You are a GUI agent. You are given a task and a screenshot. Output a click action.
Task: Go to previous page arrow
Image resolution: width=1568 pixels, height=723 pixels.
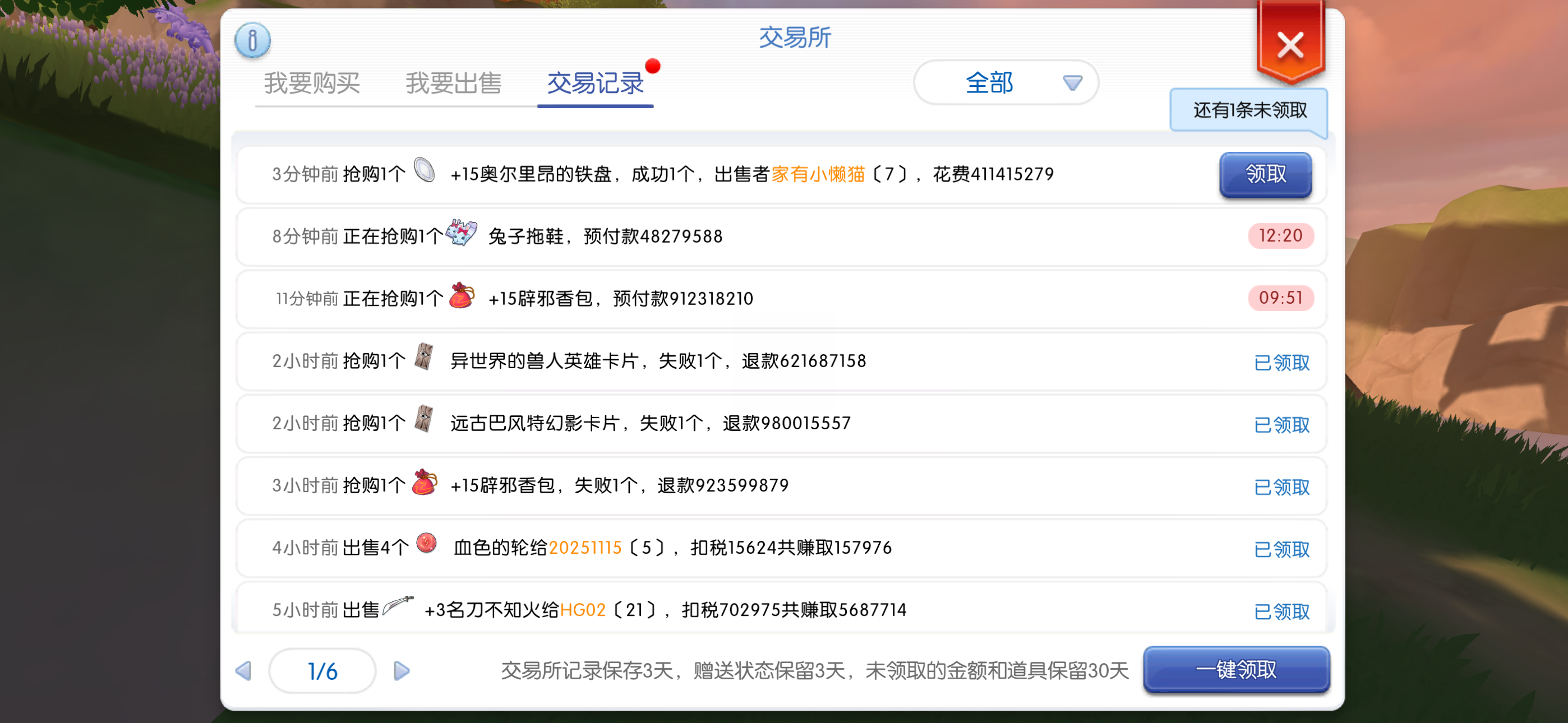point(244,671)
